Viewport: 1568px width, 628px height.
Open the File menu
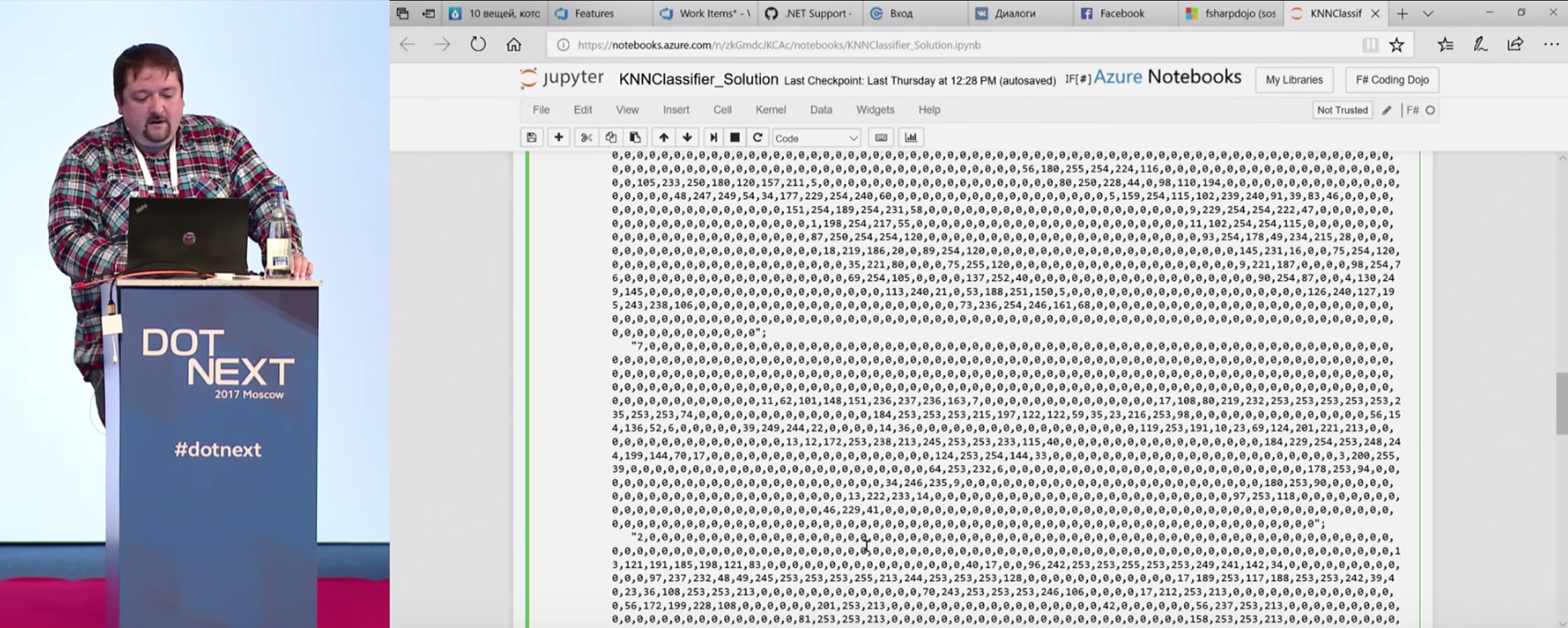[541, 110]
